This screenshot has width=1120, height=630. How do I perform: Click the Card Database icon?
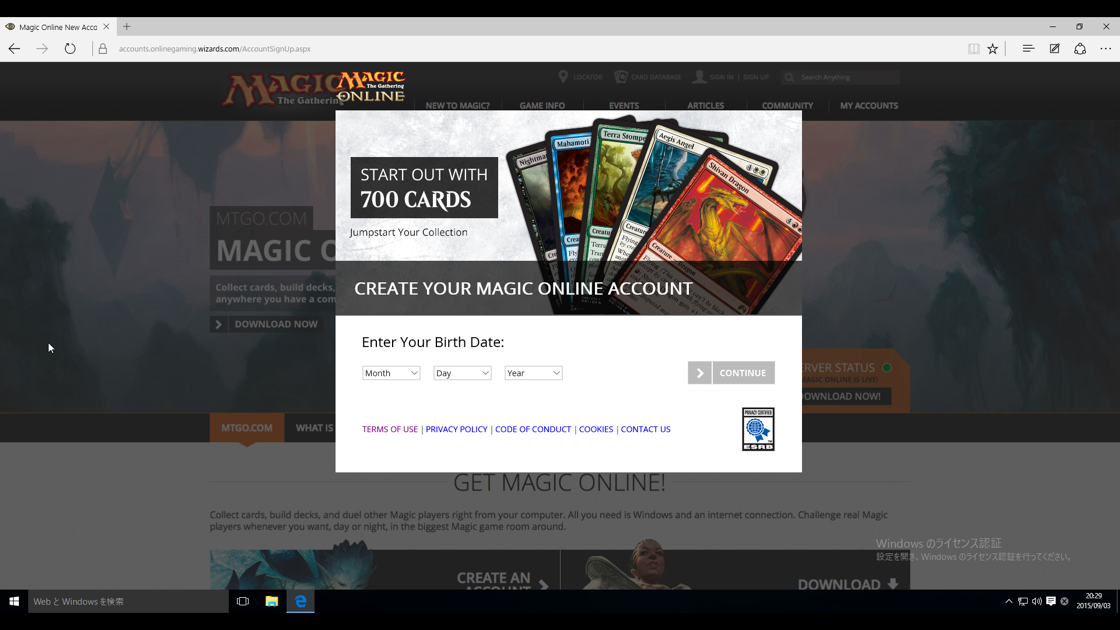620,76
